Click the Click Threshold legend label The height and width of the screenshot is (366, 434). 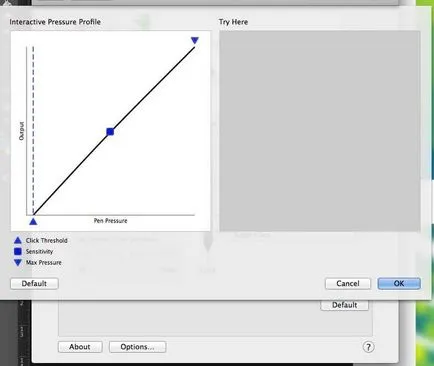click(x=47, y=240)
